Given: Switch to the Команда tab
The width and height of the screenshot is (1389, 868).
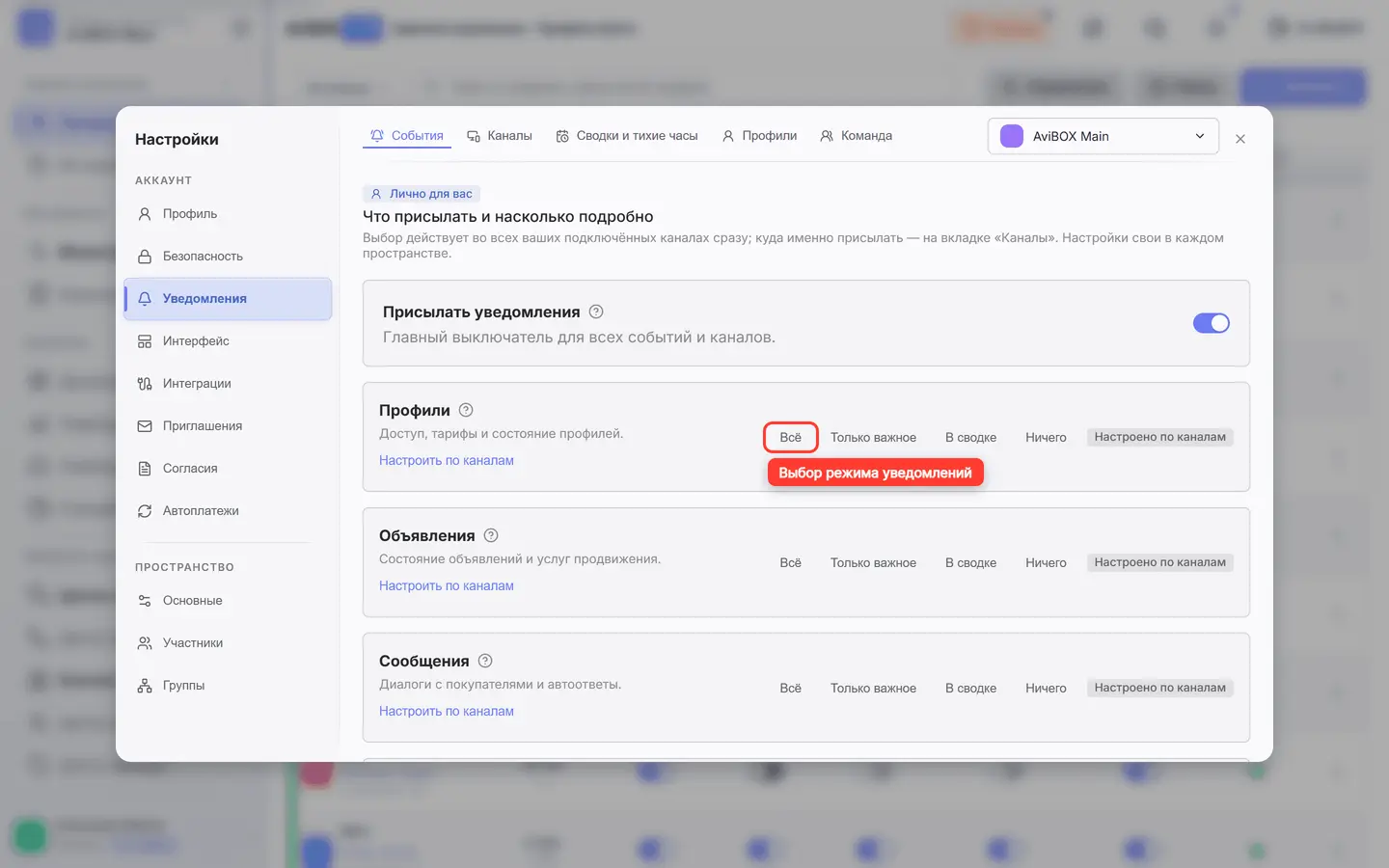Looking at the screenshot, I should (856, 136).
